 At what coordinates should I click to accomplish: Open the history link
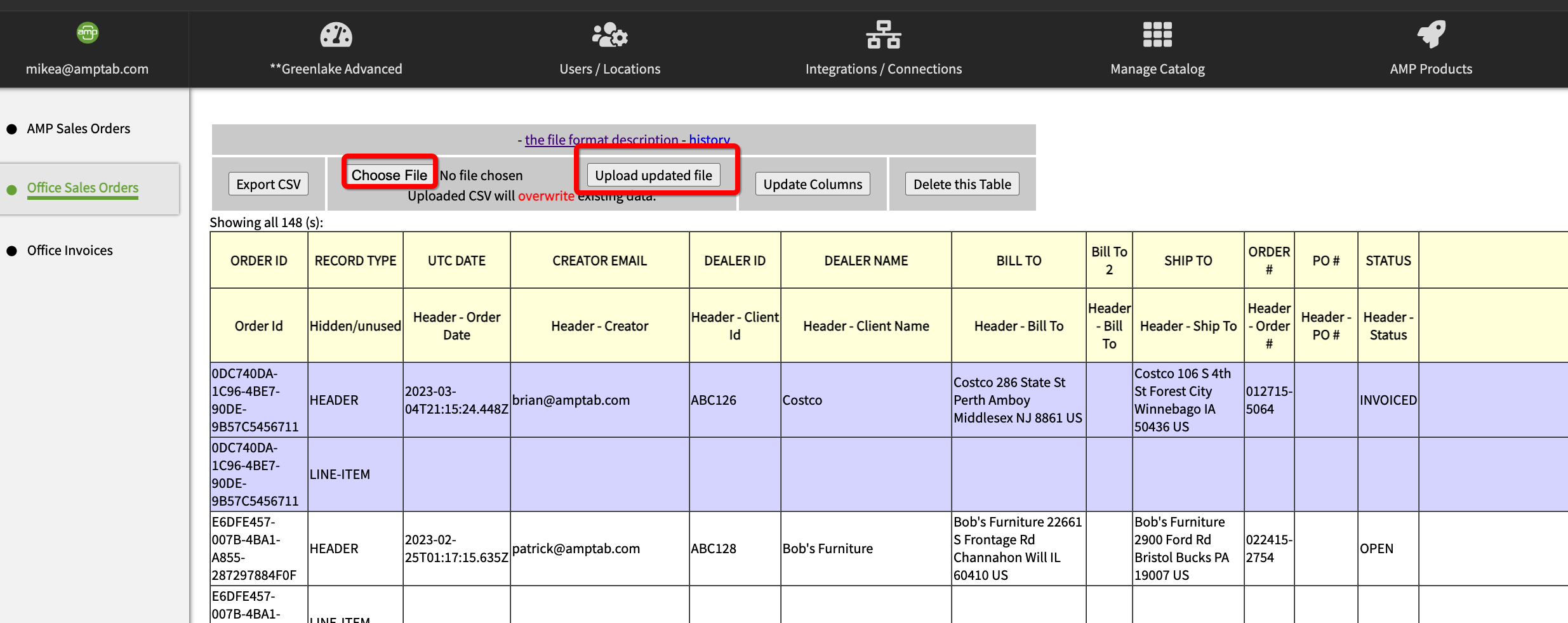click(709, 140)
